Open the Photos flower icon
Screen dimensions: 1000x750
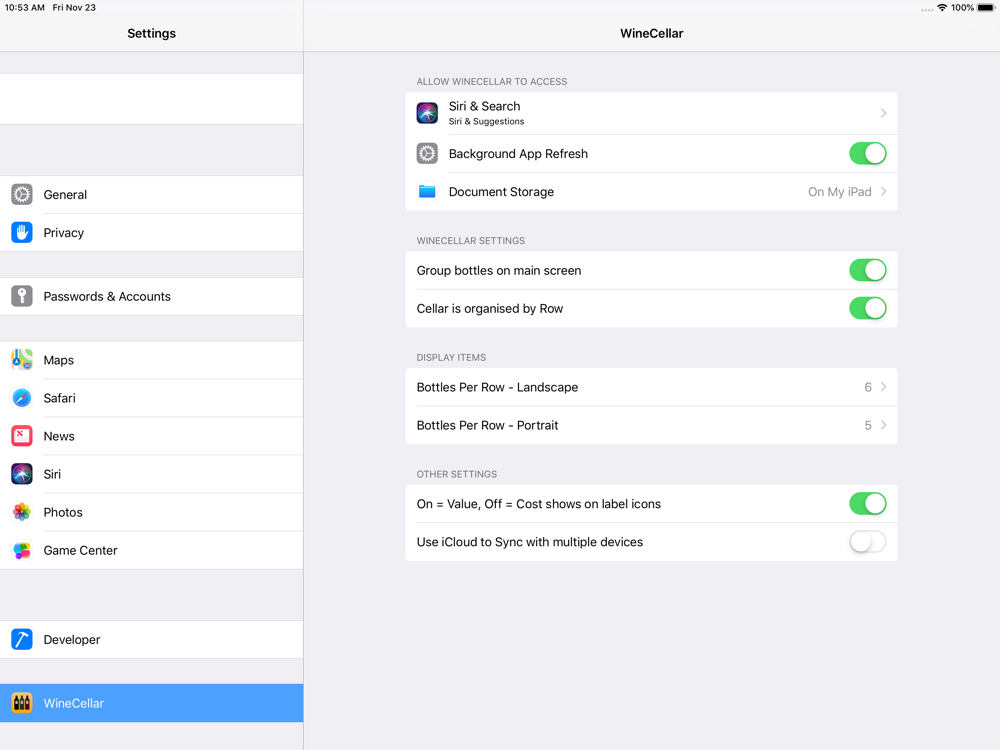[22, 512]
